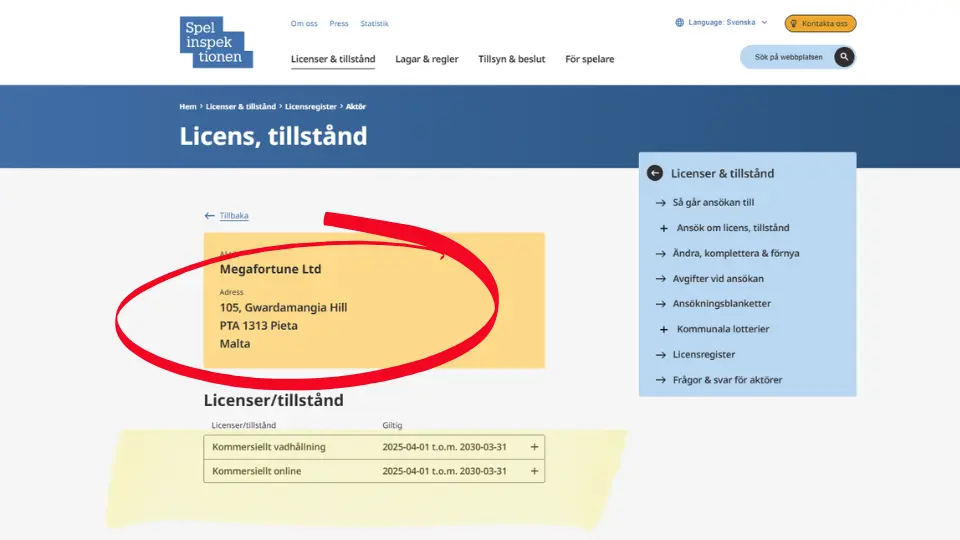The width and height of the screenshot is (960, 540).
Task: Click the arrow icon beside Frågor & svar för aktörer
Action: click(x=661, y=380)
